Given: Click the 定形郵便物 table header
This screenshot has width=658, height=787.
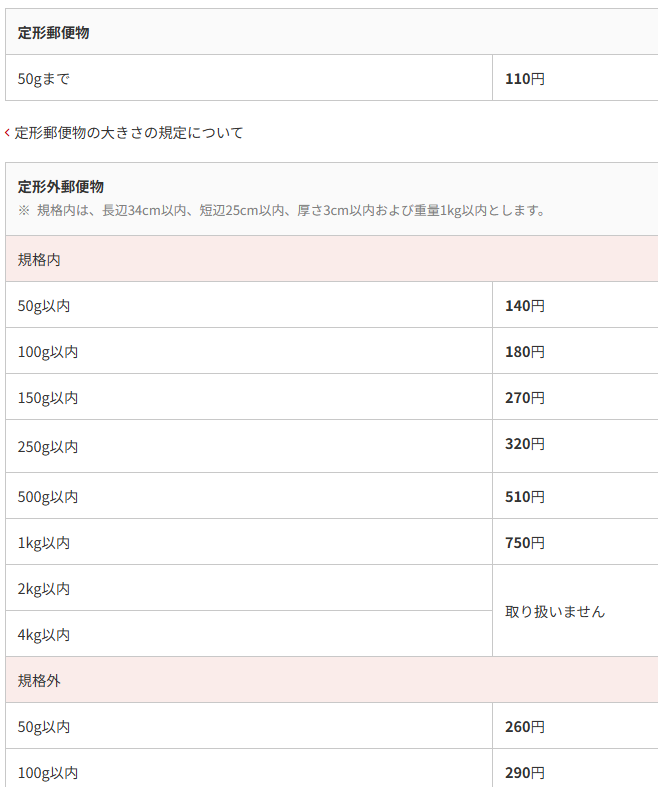Looking at the screenshot, I should [54, 32].
